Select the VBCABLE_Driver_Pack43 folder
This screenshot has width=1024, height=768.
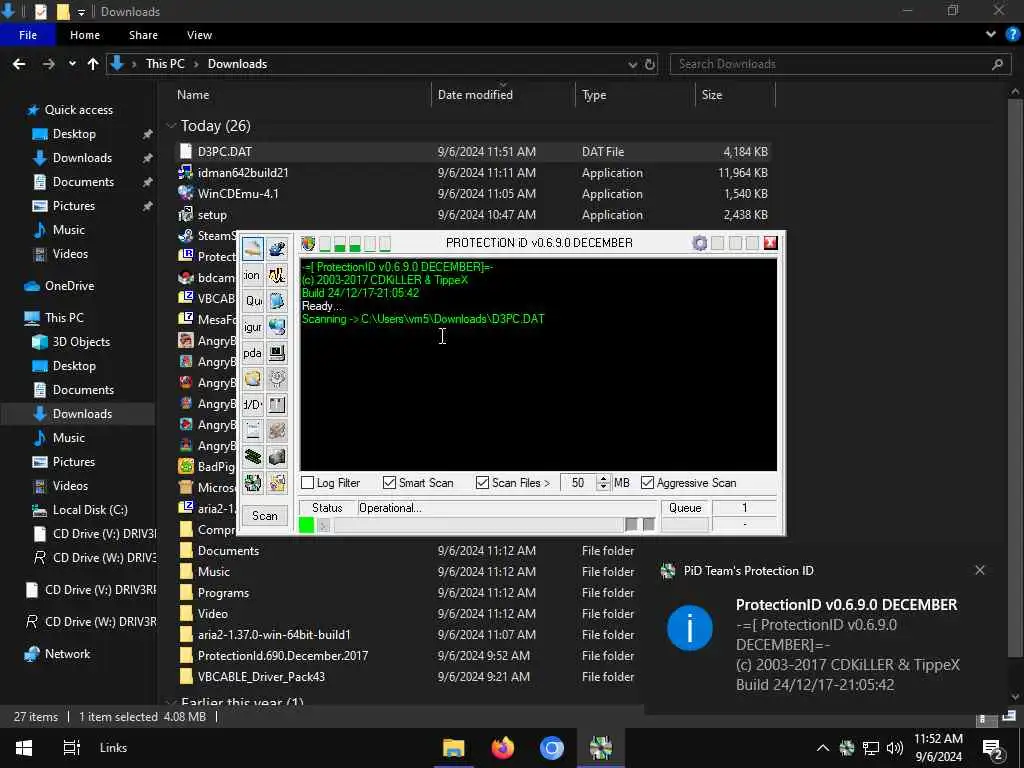(261, 677)
